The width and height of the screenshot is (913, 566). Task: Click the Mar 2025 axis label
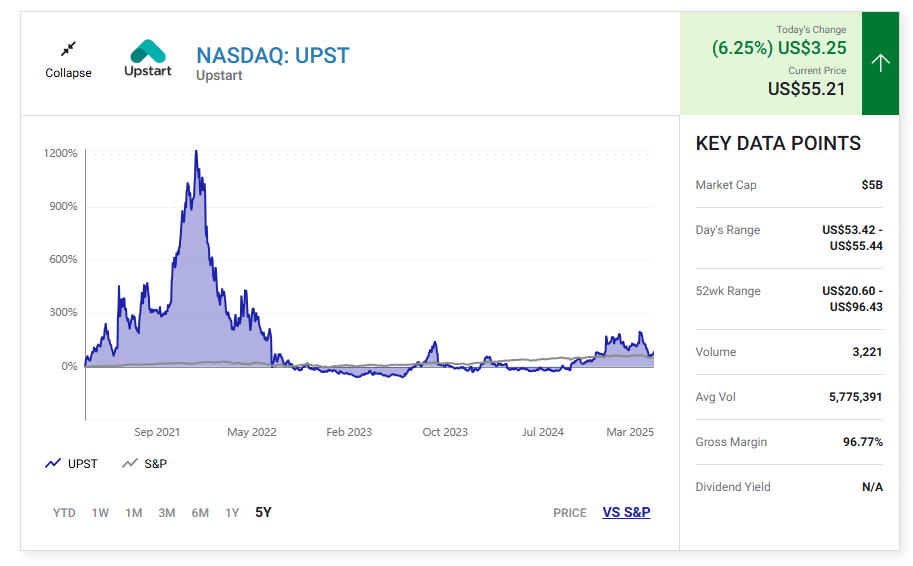(630, 432)
